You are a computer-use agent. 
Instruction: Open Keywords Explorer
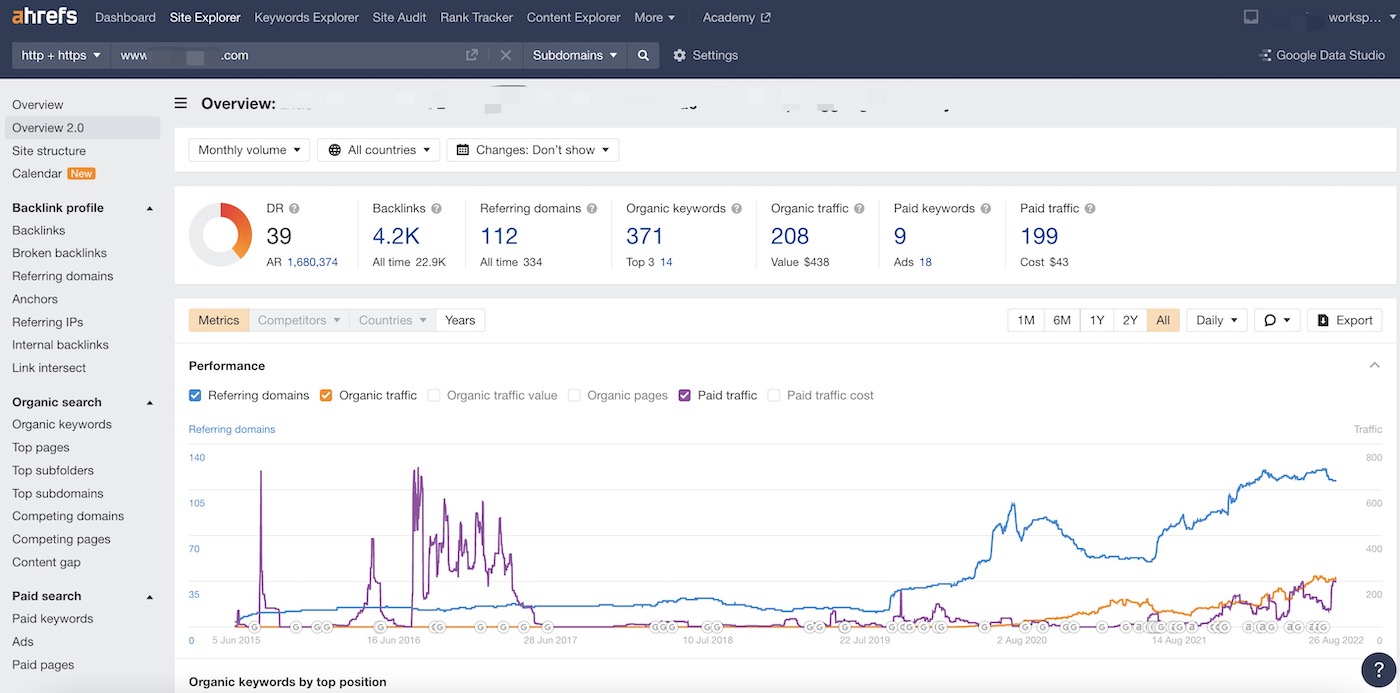point(307,17)
